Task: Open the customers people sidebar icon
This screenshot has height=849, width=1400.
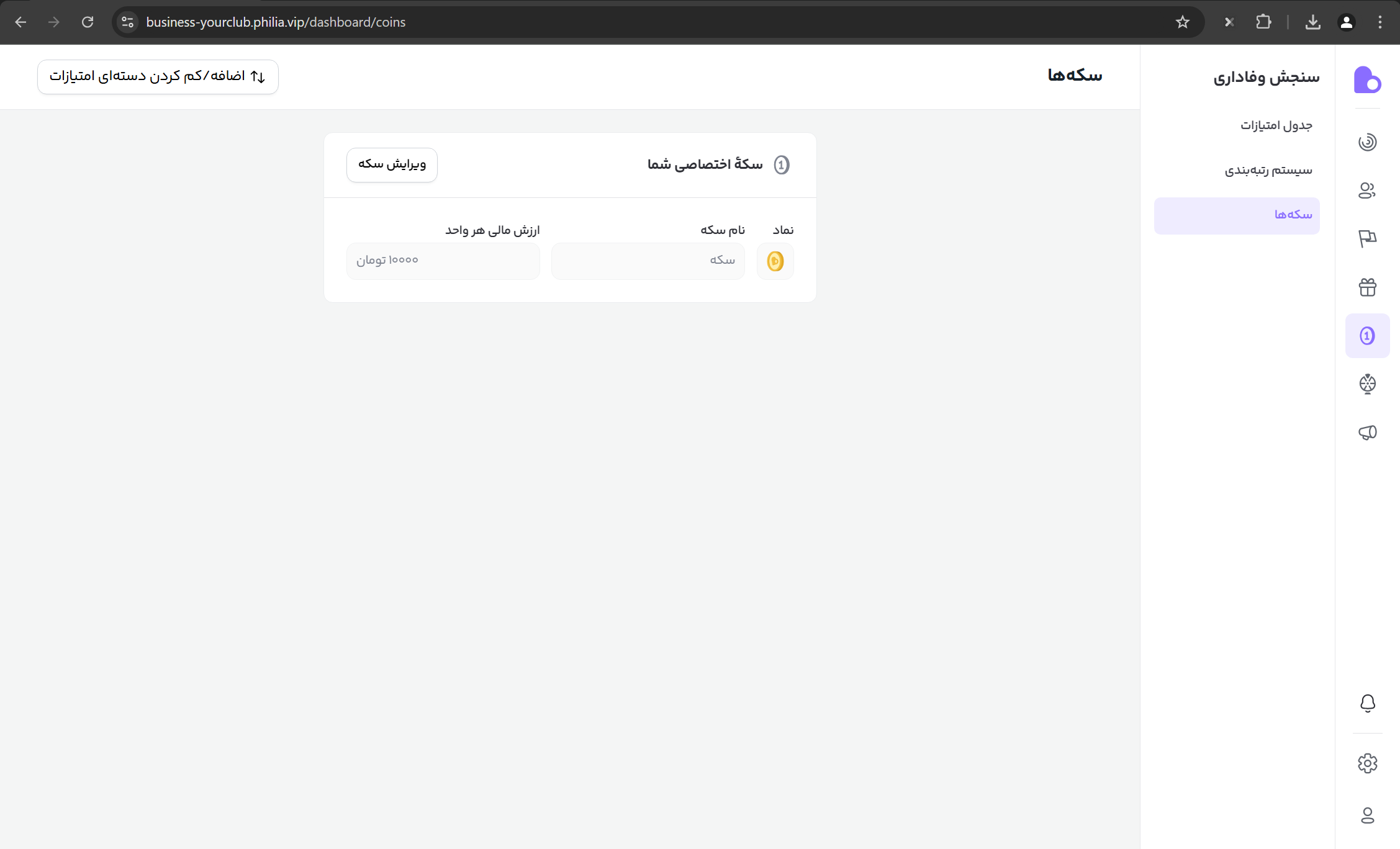Action: [x=1367, y=190]
